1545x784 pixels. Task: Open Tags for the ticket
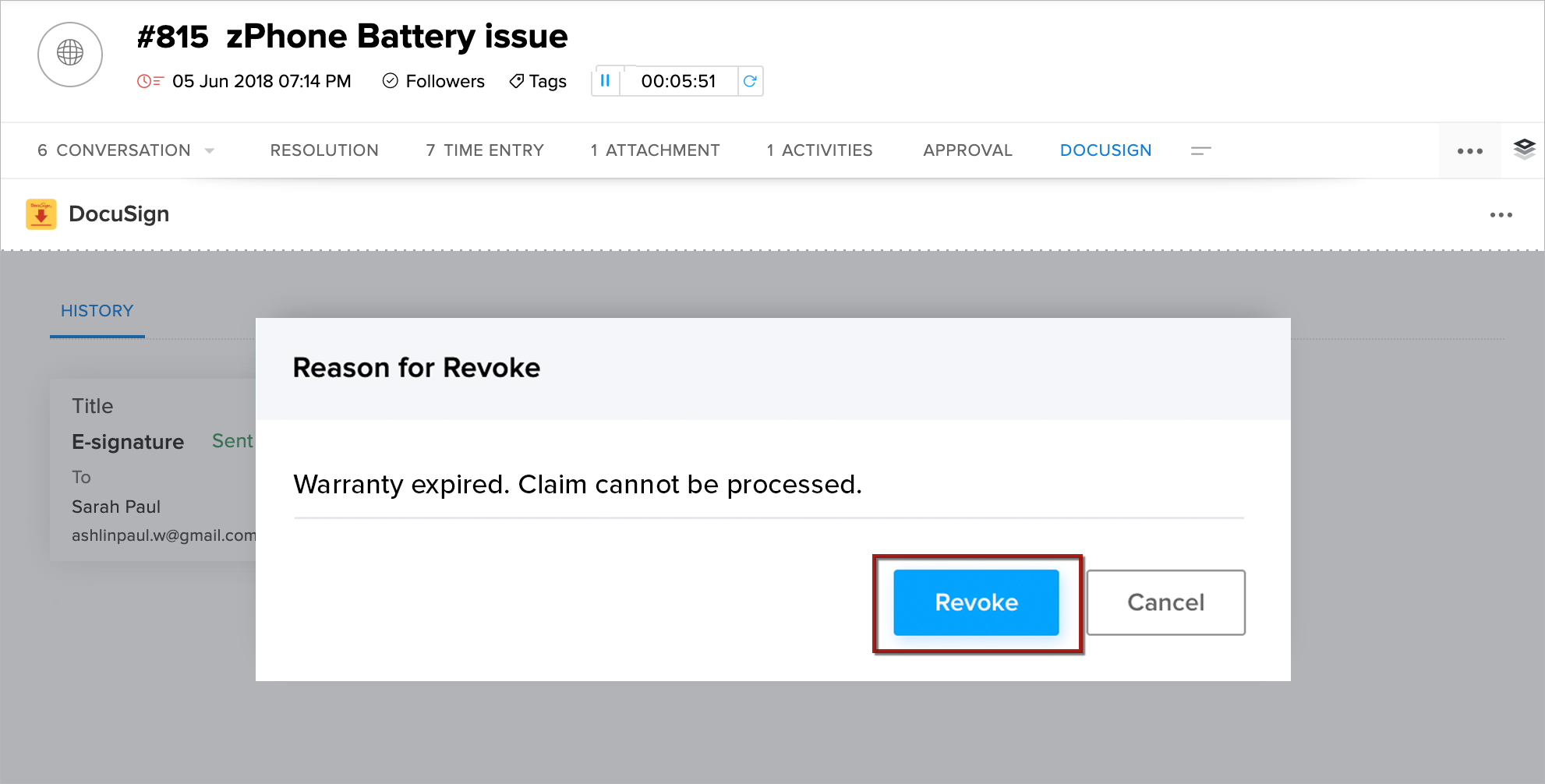[x=538, y=81]
